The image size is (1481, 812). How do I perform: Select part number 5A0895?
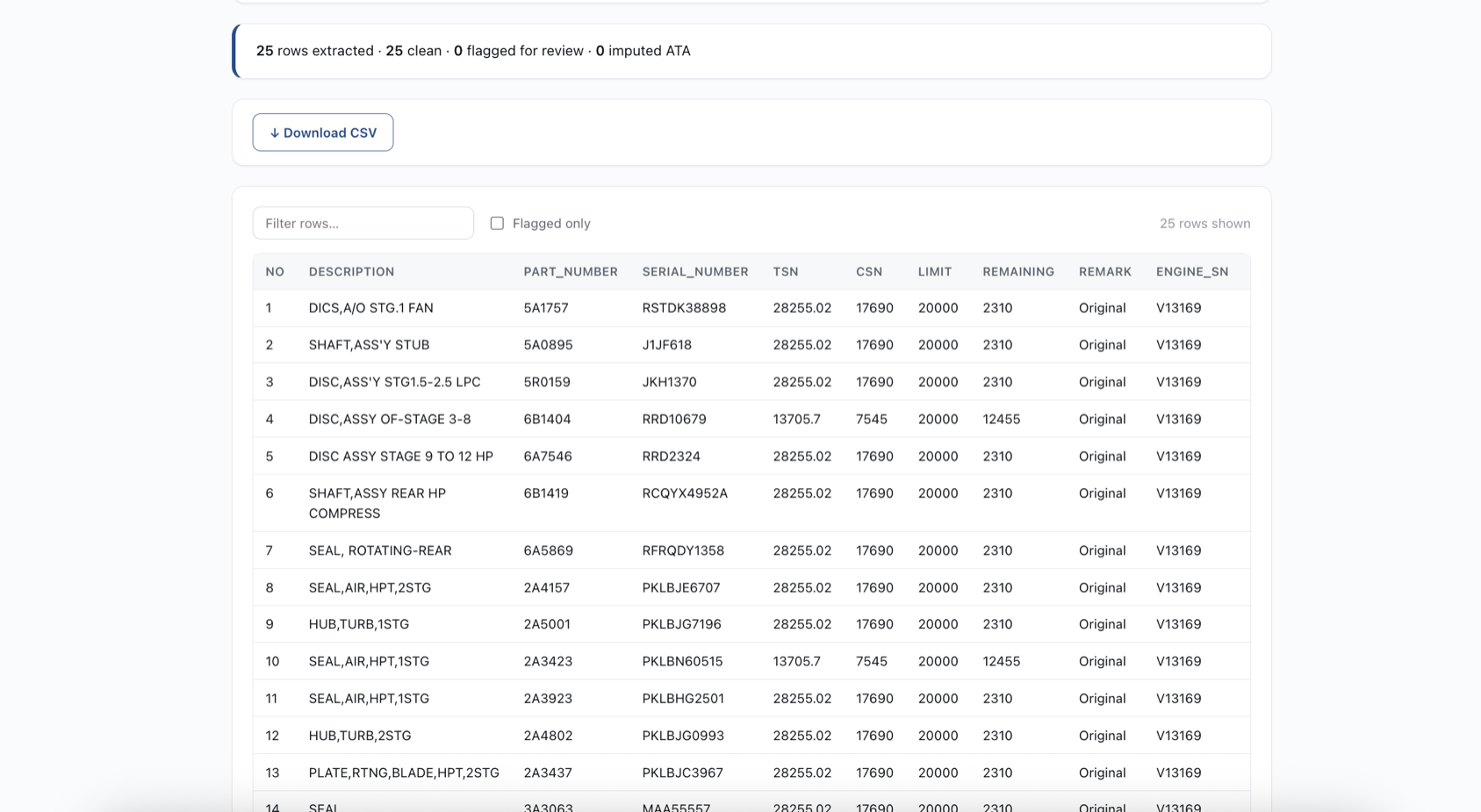point(548,345)
